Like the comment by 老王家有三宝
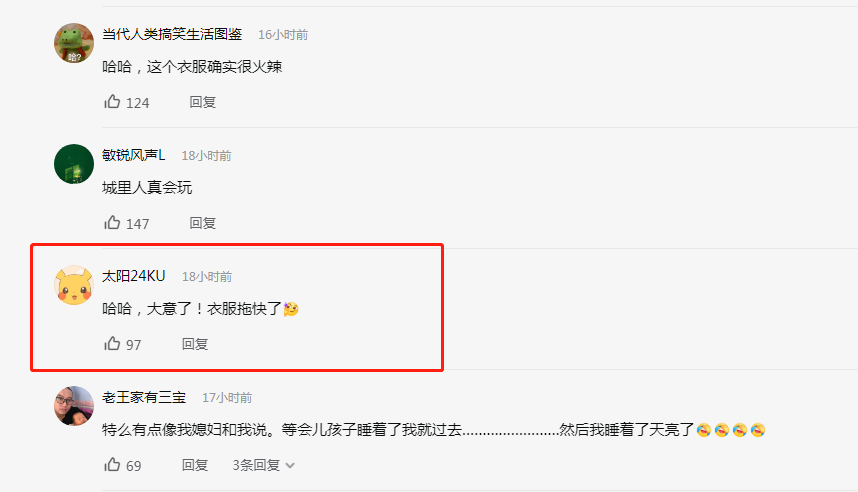858x492 pixels. (112, 465)
